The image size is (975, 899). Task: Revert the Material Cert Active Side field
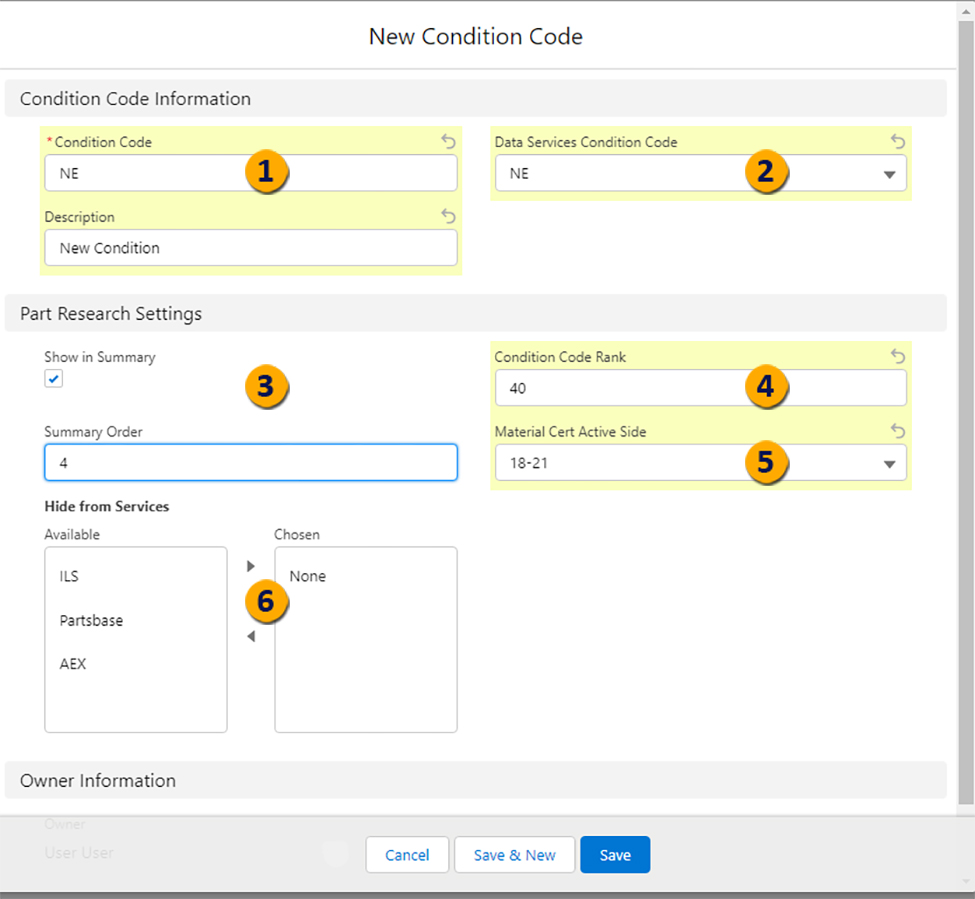pyautogui.click(x=898, y=432)
